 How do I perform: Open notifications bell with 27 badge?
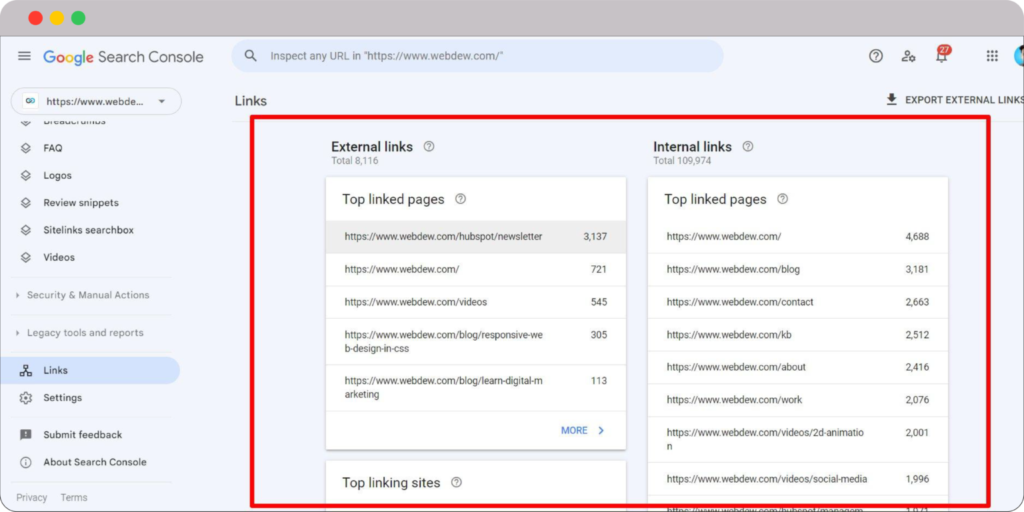pyautogui.click(x=942, y=55)
